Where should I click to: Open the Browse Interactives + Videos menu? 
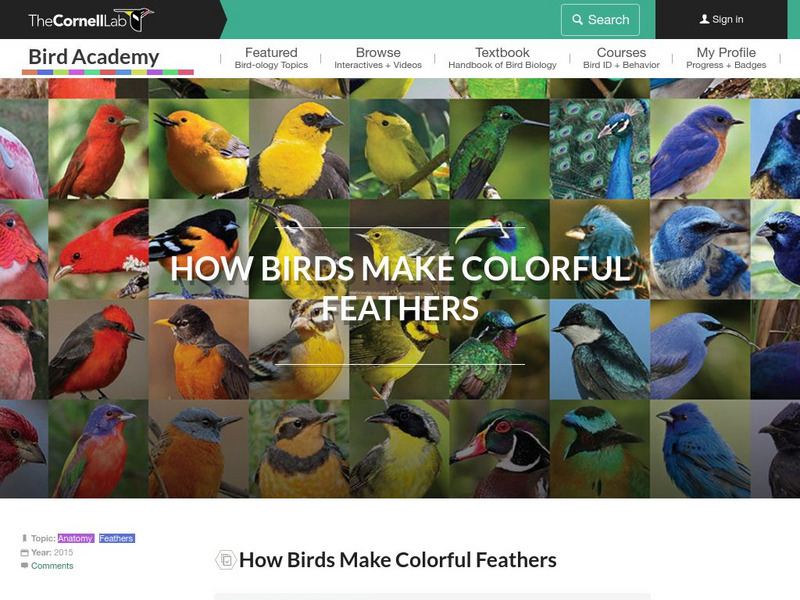coord(378,58)
